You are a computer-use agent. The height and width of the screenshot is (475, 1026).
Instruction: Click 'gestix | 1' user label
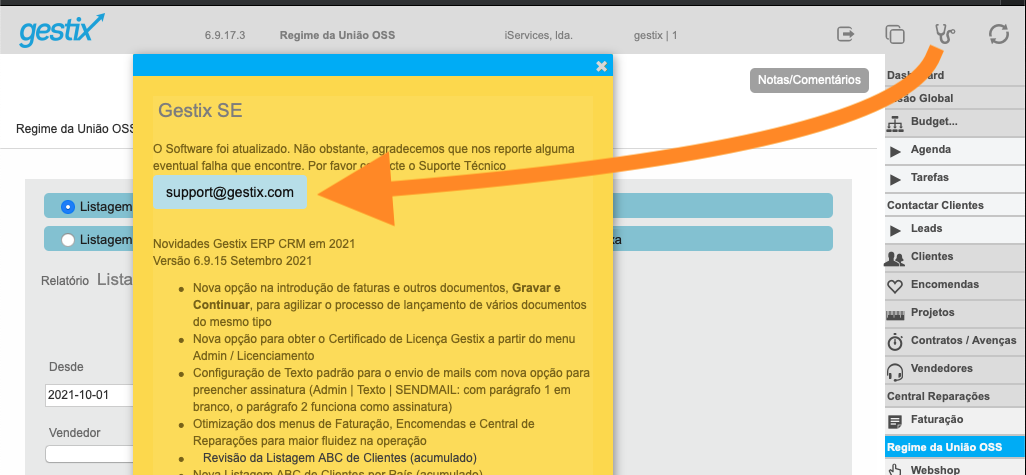click(656, 35)
